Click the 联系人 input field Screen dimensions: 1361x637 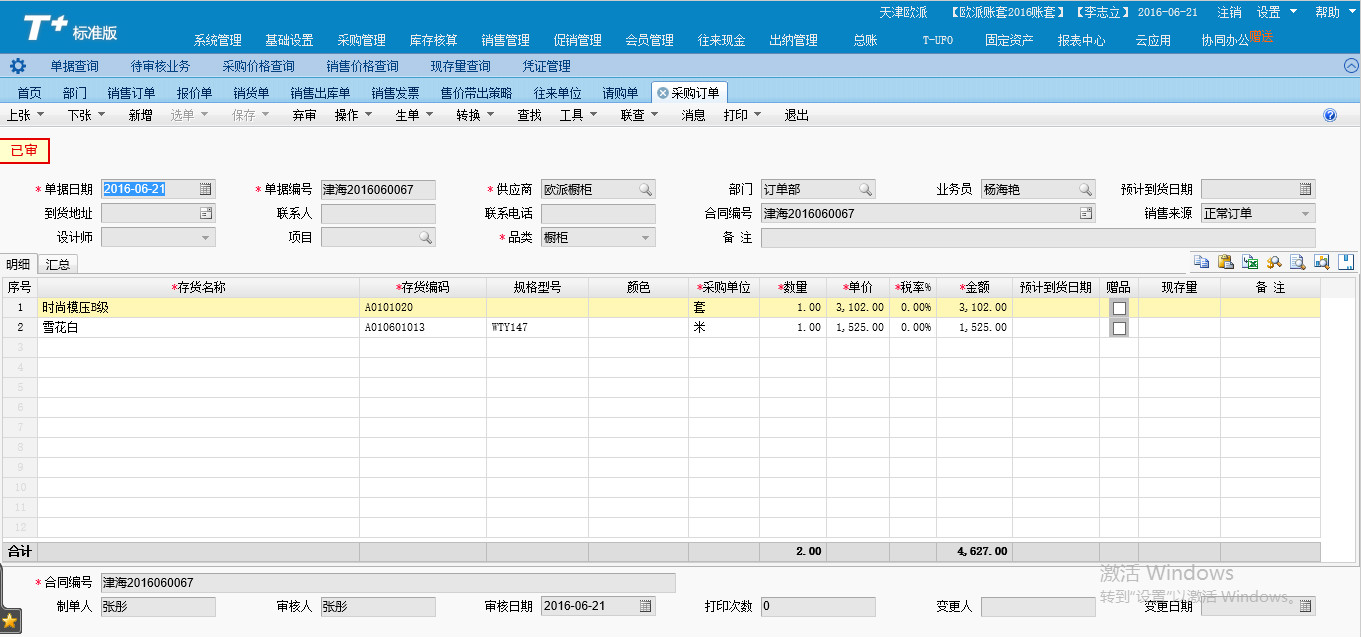pyautogui.click(x=378, y=213)
